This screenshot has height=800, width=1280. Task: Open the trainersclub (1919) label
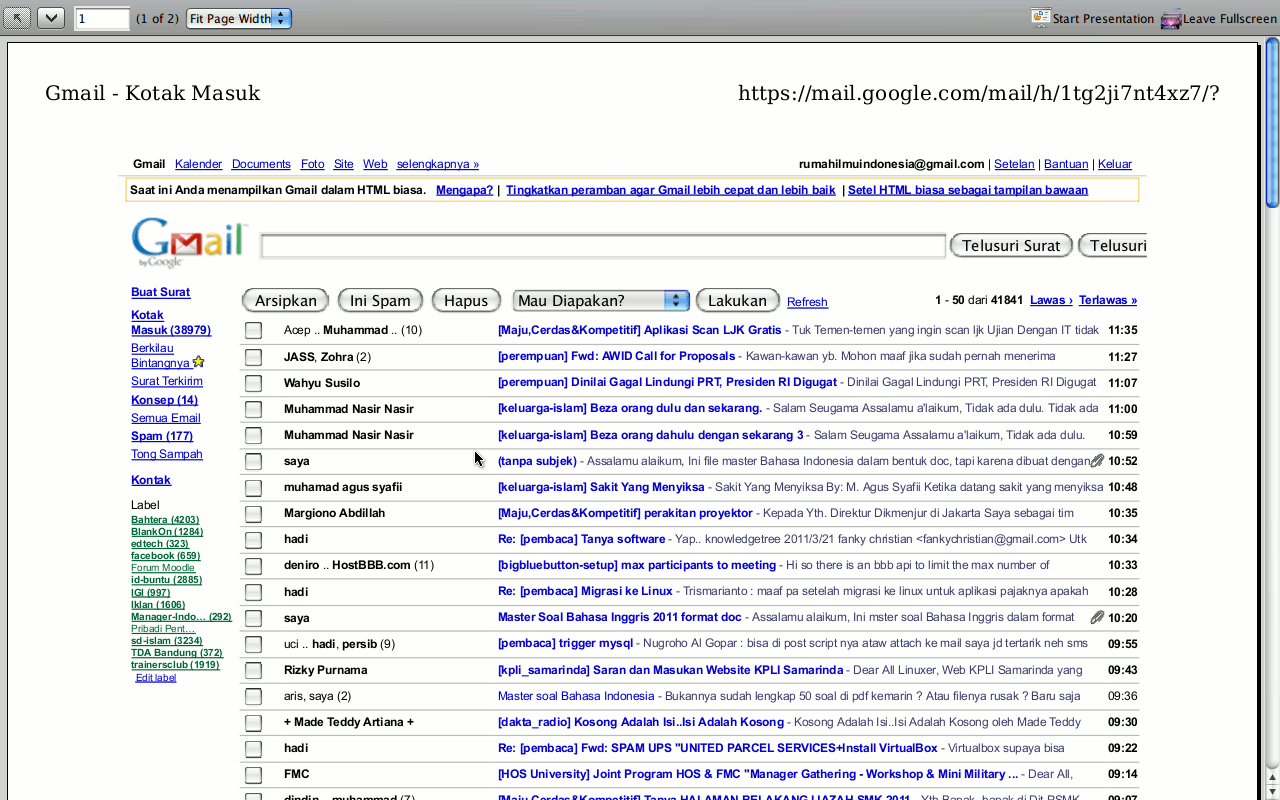tap(175, 665)
